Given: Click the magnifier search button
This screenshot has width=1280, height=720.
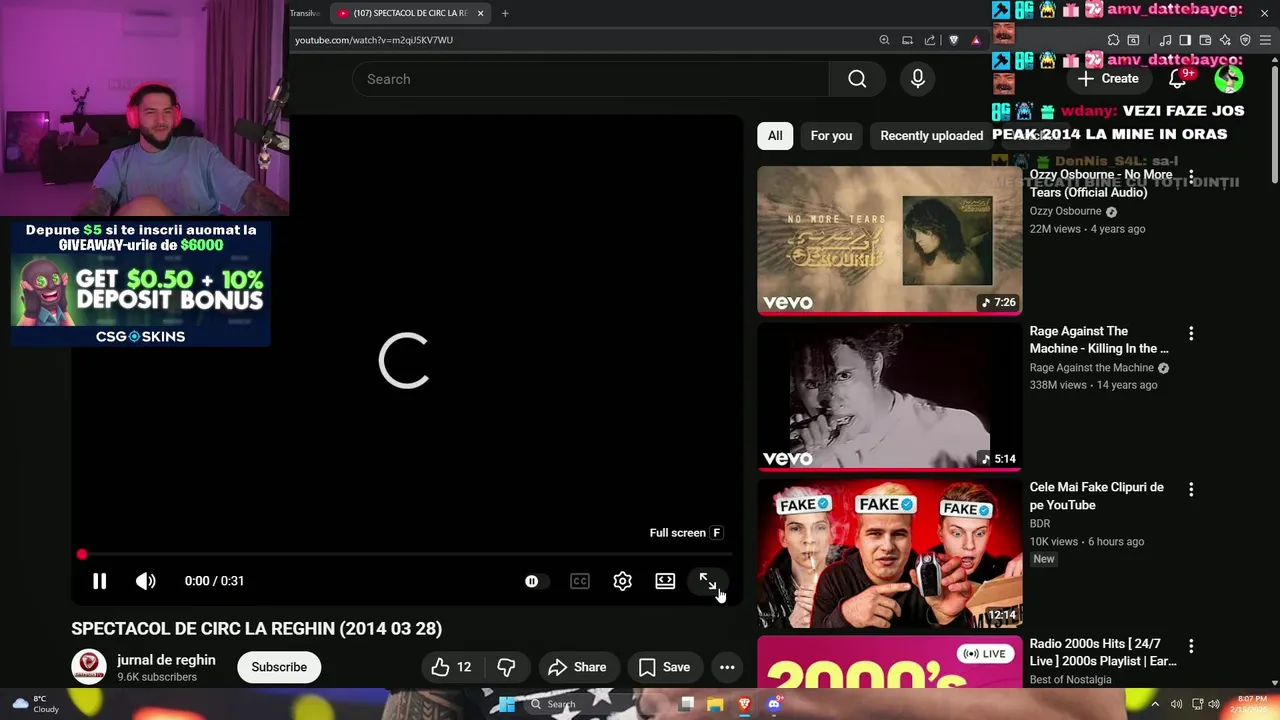Looking at the screenshot, I should point(857,79).
